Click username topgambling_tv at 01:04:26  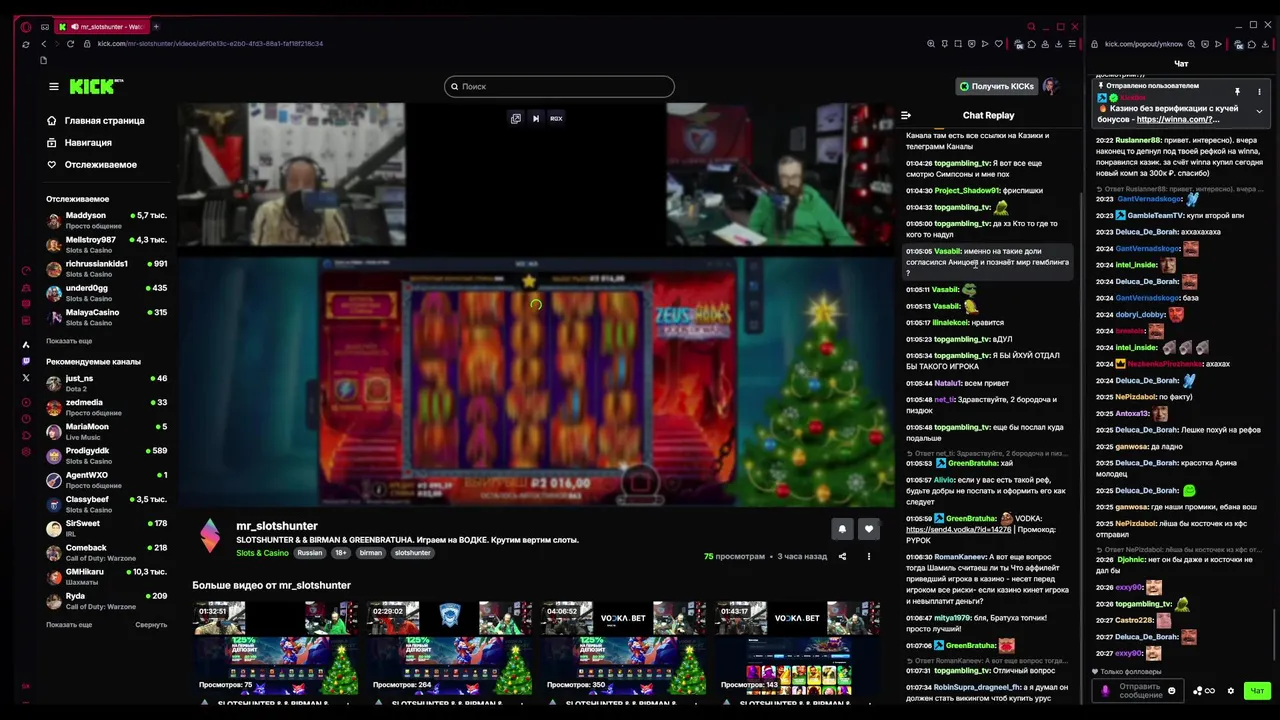coord(962,163)
